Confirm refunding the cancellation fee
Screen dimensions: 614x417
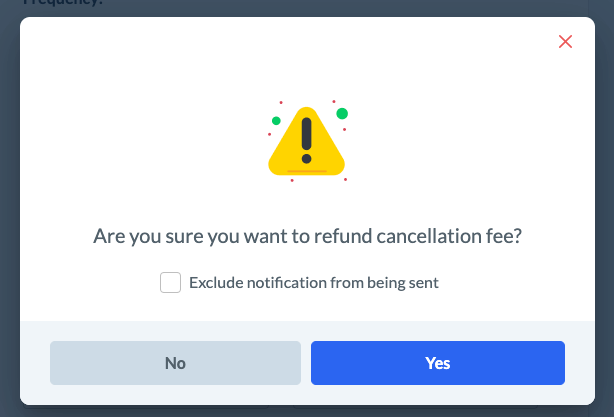(437, 363)
